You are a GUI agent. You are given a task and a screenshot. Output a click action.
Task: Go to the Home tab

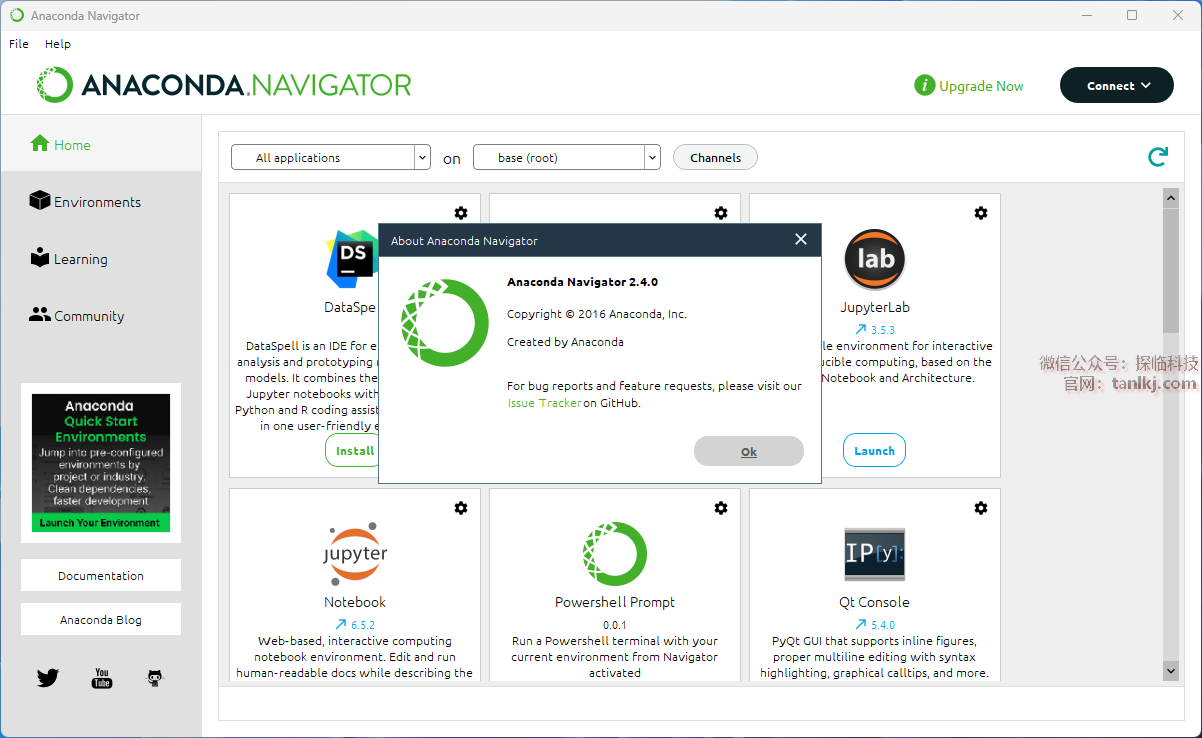tap(101, 144)
